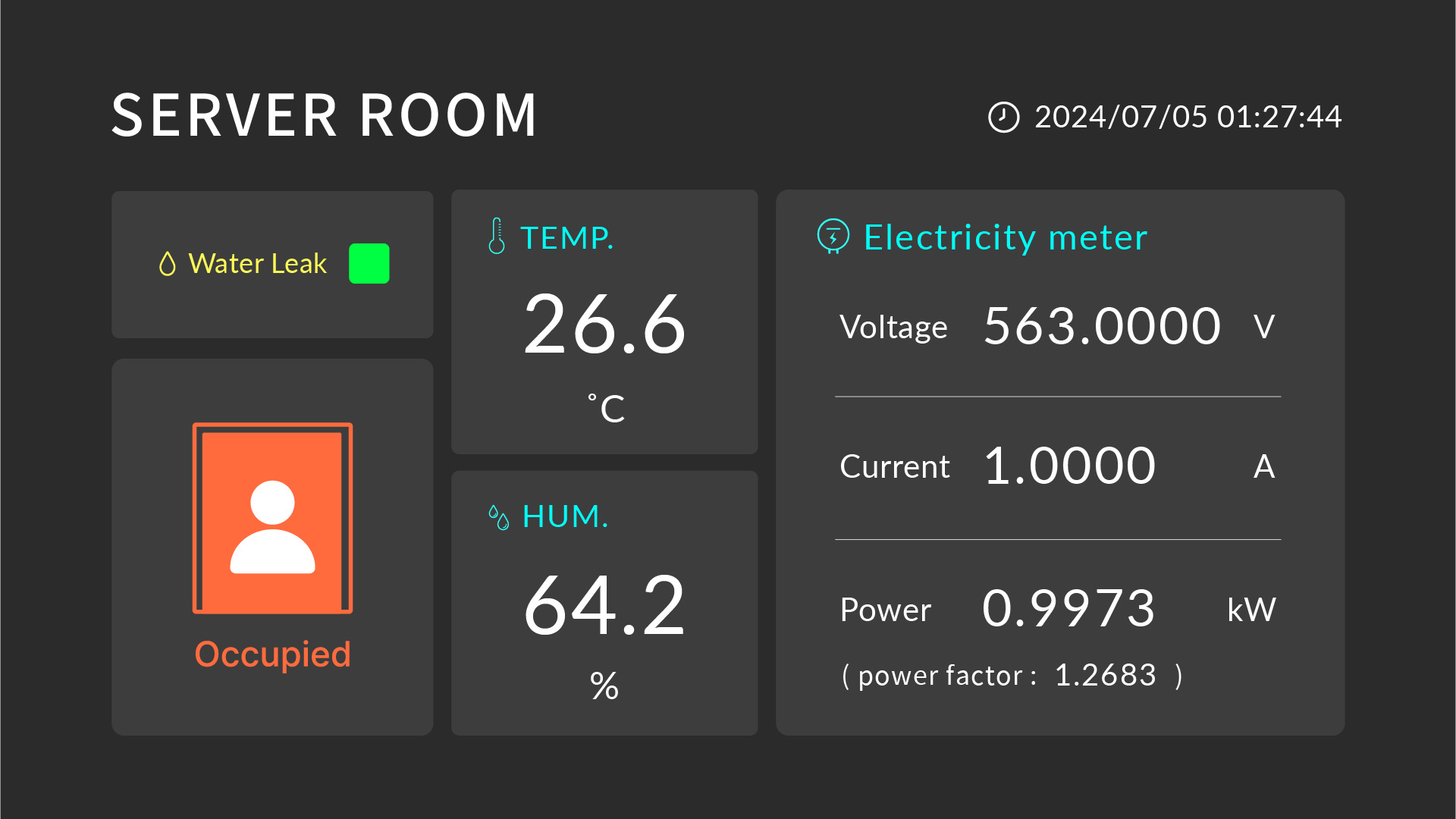Image resolution: width=1456 pixels, height=819 pixels.
Task: Click the orange occupied person icon
Action: [x=272, y=519]
